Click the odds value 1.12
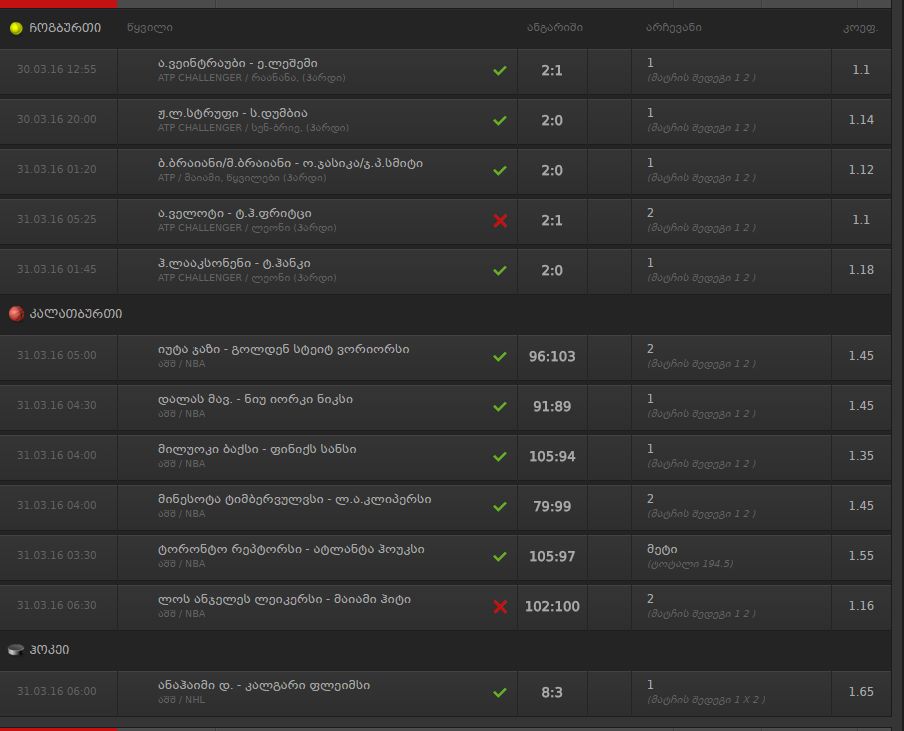This screenshot has height=731, width=904. [861, 170]
